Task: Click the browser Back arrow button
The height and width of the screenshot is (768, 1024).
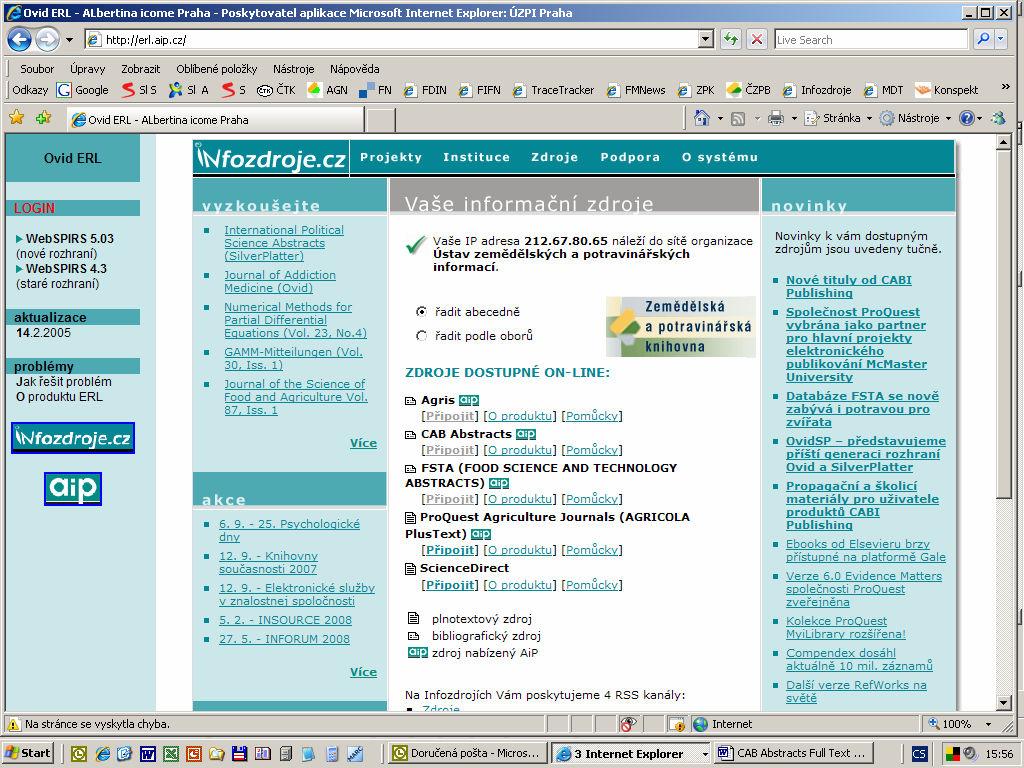Action: click(x=19, y=40)
